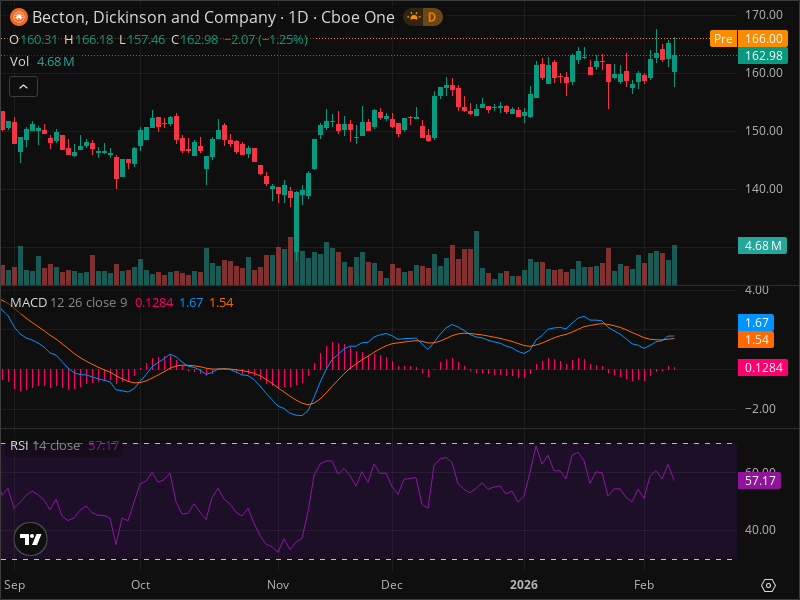Click the 40.00 RSI scale label
800x600 pixels.
(760, 530)
